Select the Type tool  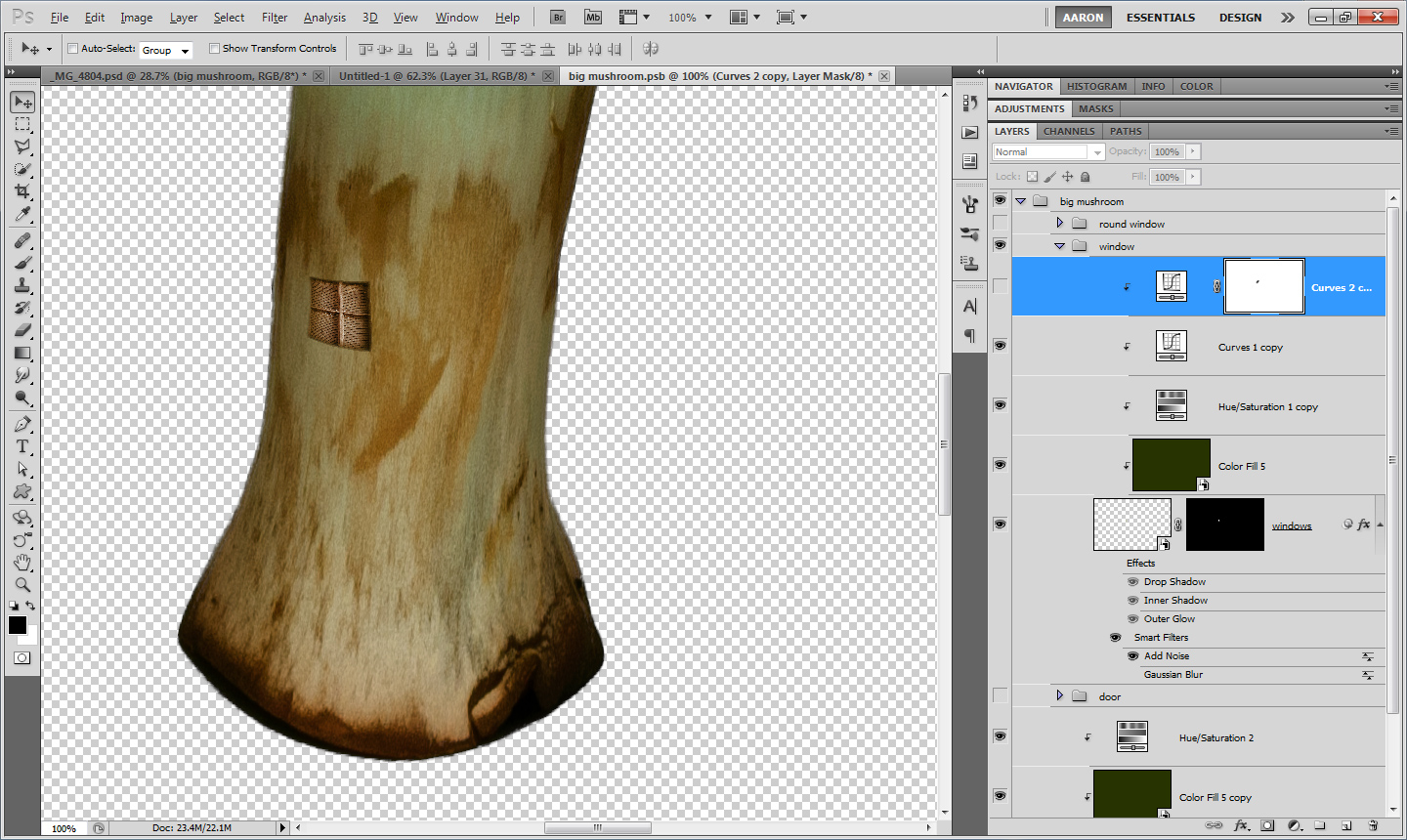click(22, 446)
